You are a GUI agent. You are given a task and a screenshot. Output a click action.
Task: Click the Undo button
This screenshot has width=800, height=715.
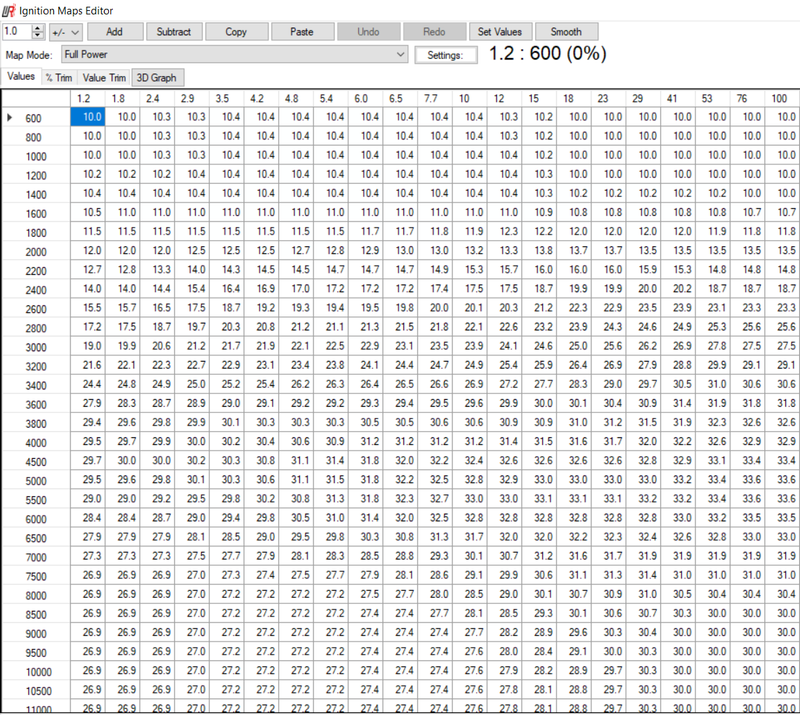pos(368,32)
